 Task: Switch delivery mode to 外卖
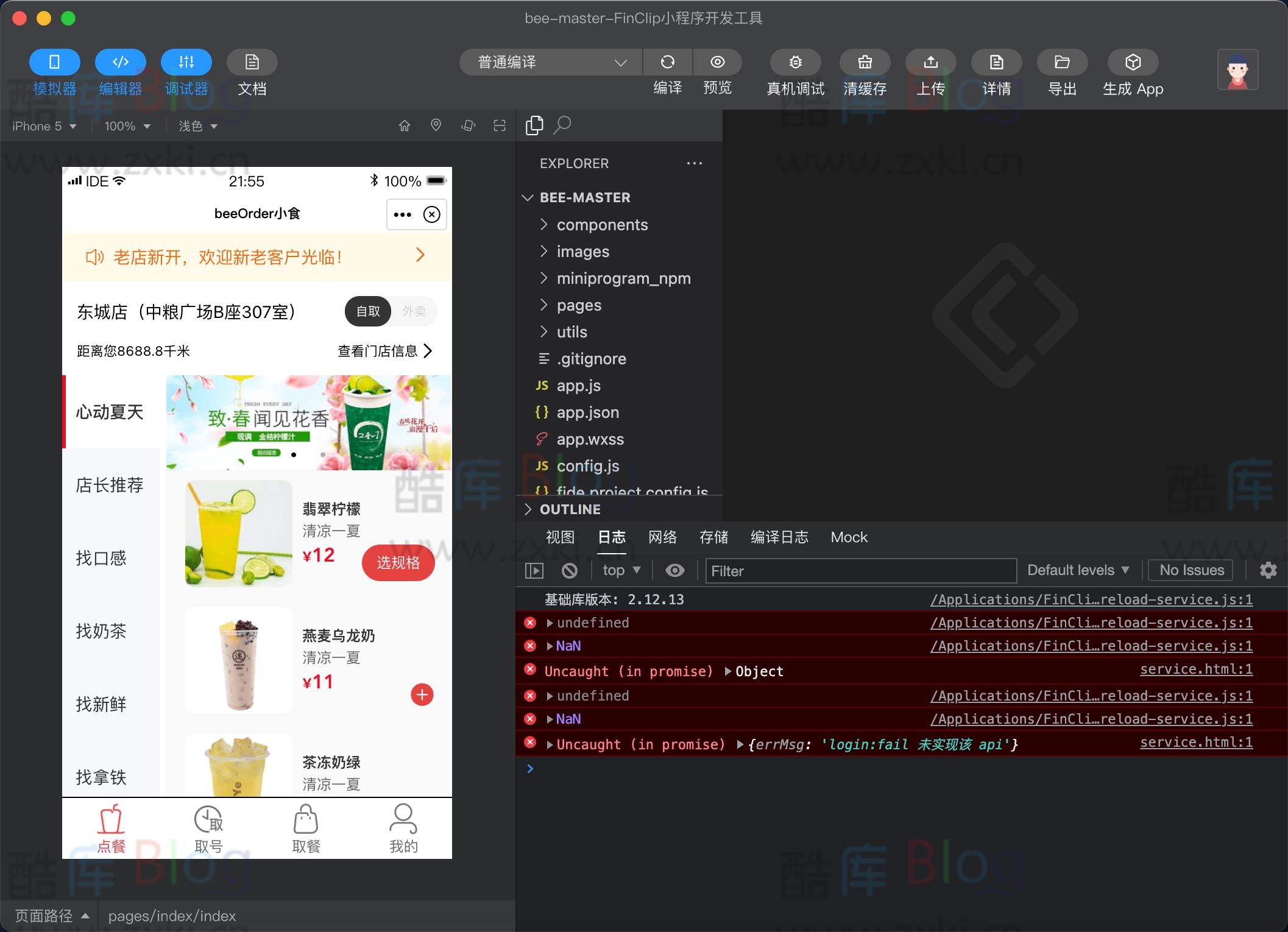414,311
